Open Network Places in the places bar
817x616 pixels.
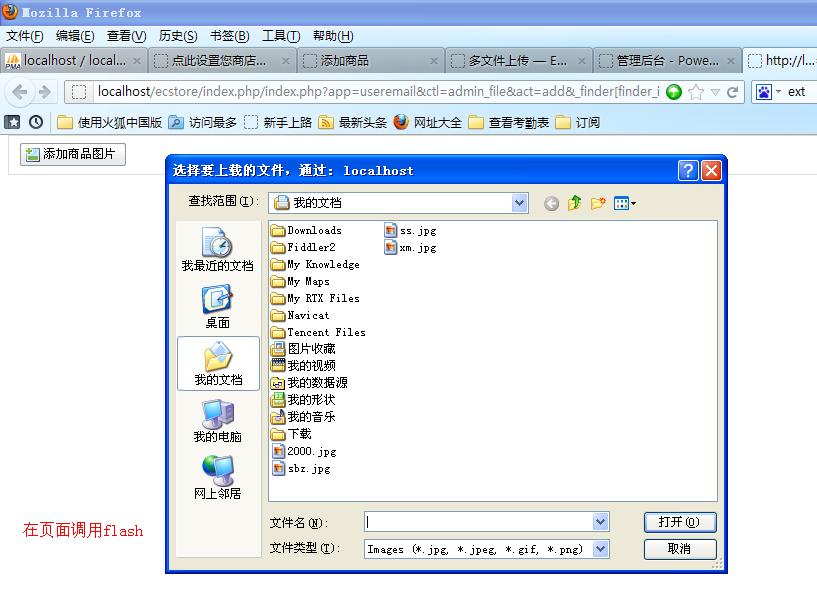(x=217, y=477)
